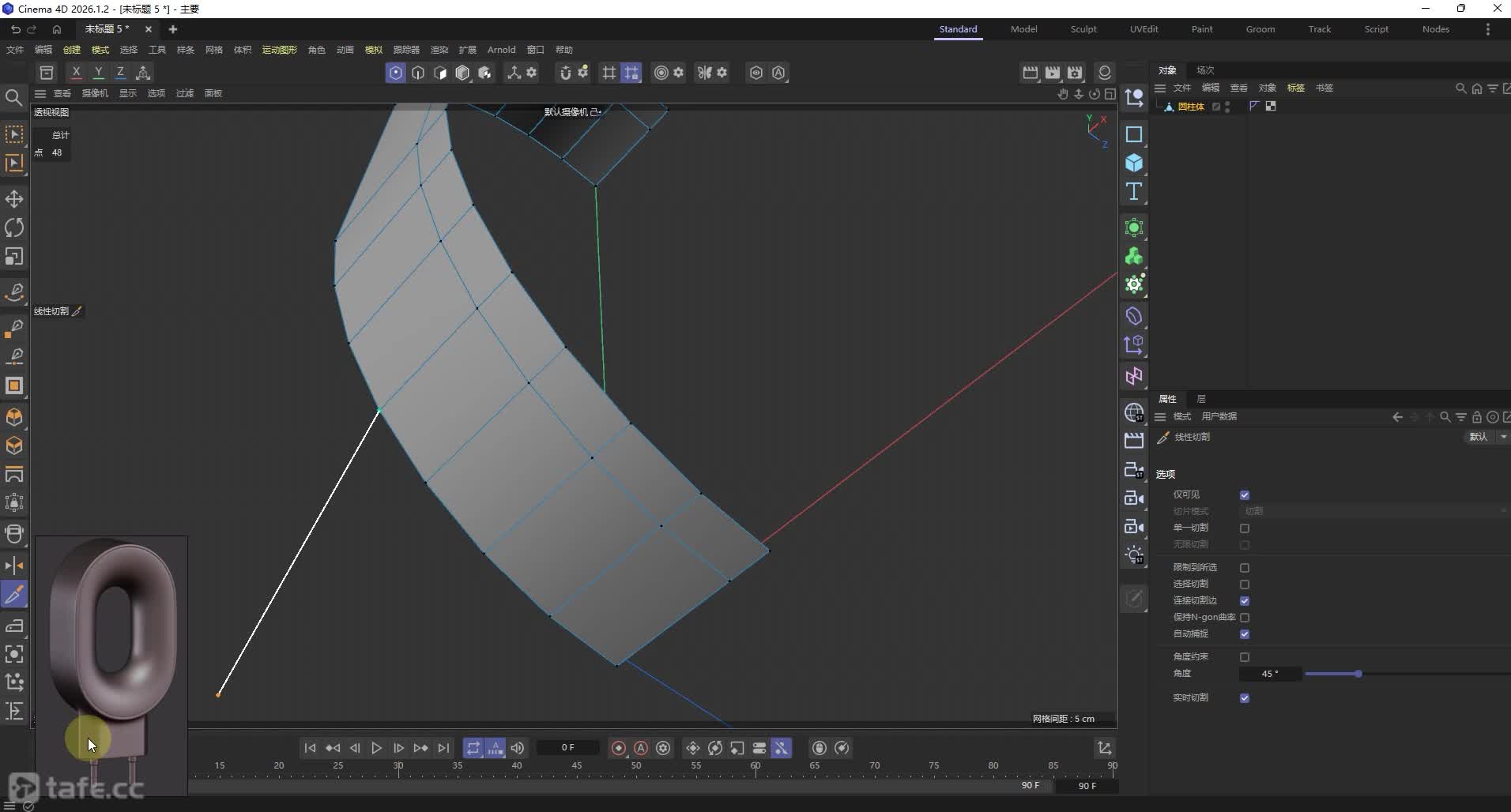
Task: Switch to the 场次 panel tab
Action: 1205,70
